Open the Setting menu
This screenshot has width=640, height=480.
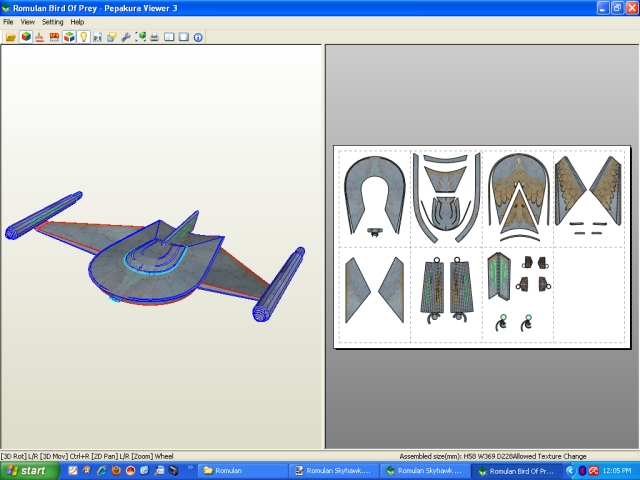pyautogui.click(x=53, y=22)
